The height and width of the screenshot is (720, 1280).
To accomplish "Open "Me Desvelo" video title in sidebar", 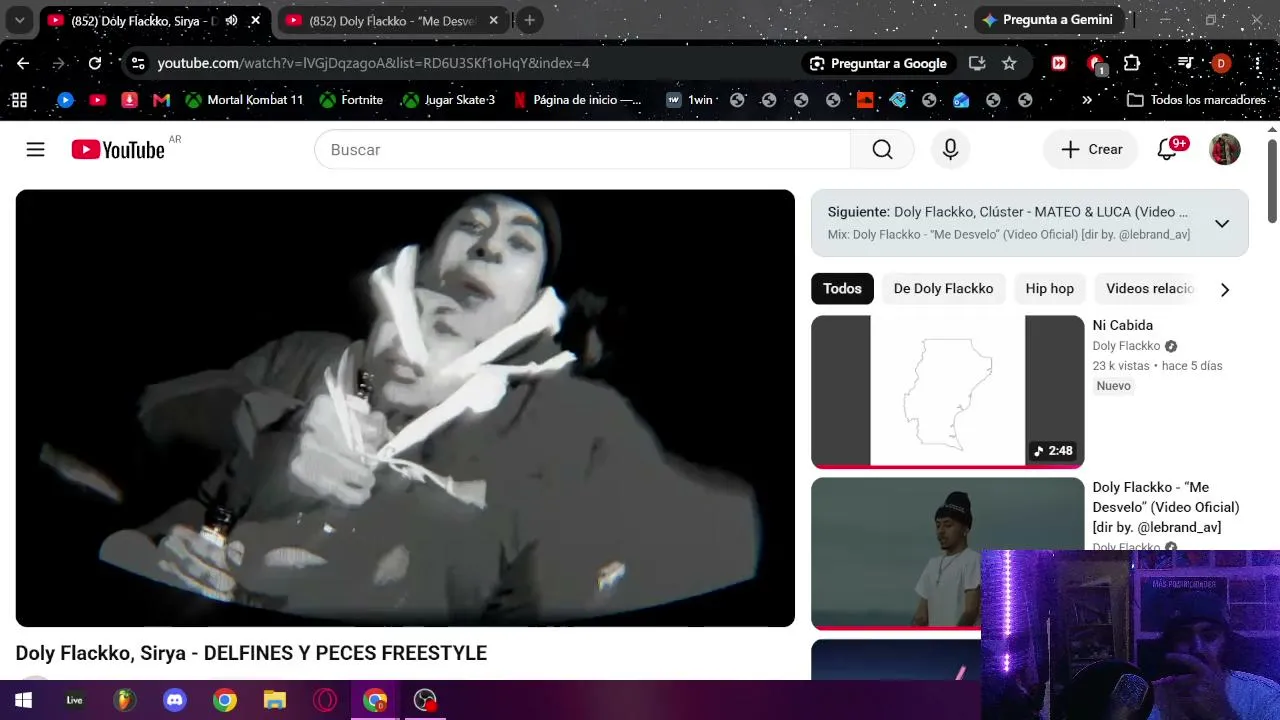I will point(1165,507).
